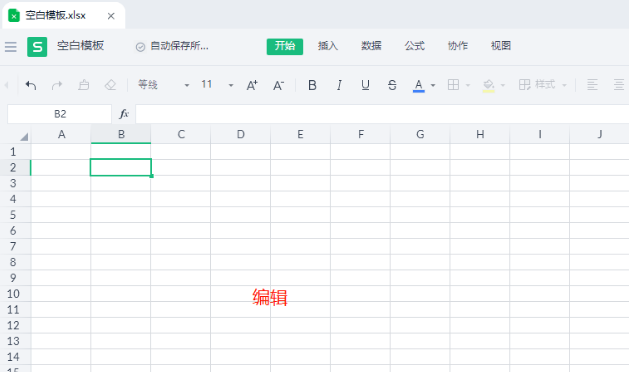Screen dimensions: 629x372
Task: Decrease font size with A- icon
Action: [278, 85]
